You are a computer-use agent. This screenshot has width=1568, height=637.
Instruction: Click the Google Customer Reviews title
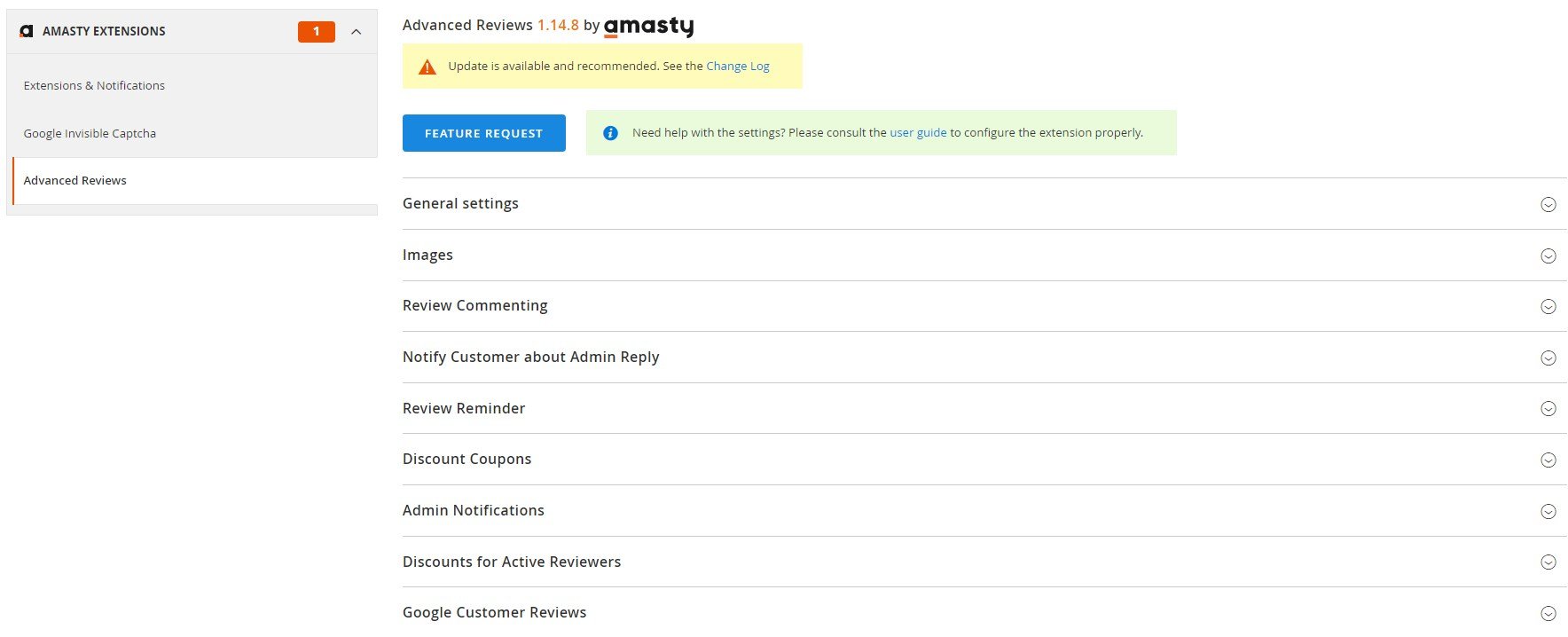click(x=494, y=612)
